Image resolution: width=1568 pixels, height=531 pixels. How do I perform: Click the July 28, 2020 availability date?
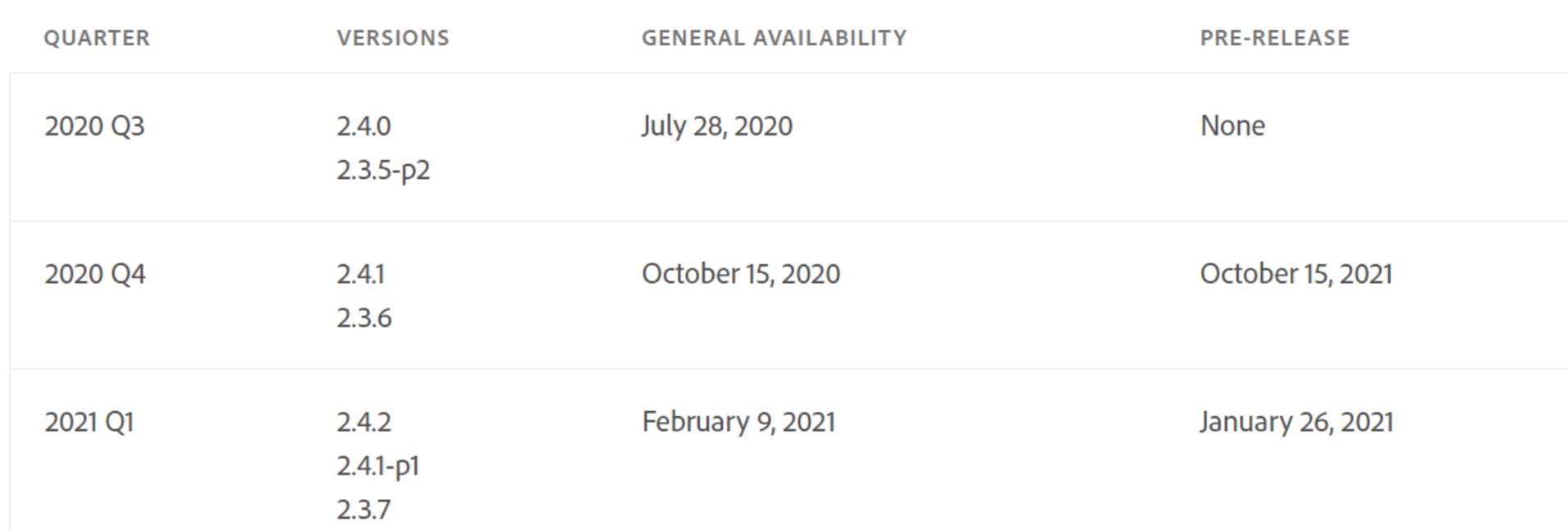(x=717, y=126)
